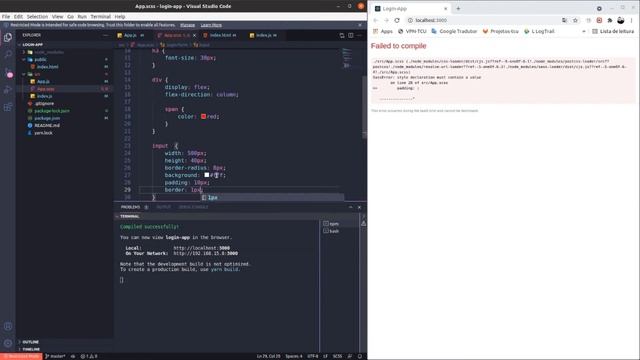
Task: Switch to the App.js editor tab
Action: 131,36
